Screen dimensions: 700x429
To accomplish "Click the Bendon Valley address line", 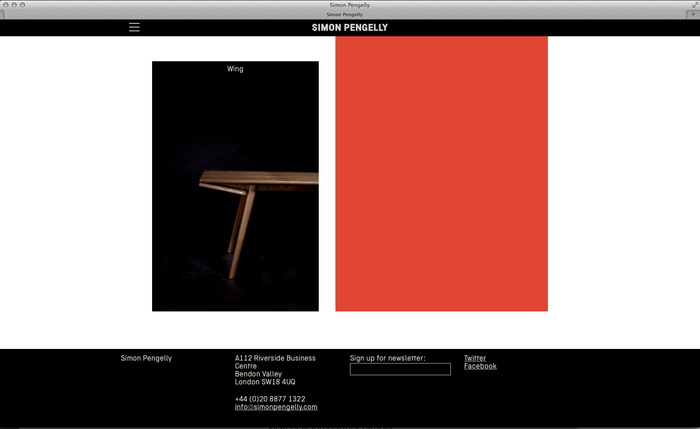I will [x=258, y=374].
